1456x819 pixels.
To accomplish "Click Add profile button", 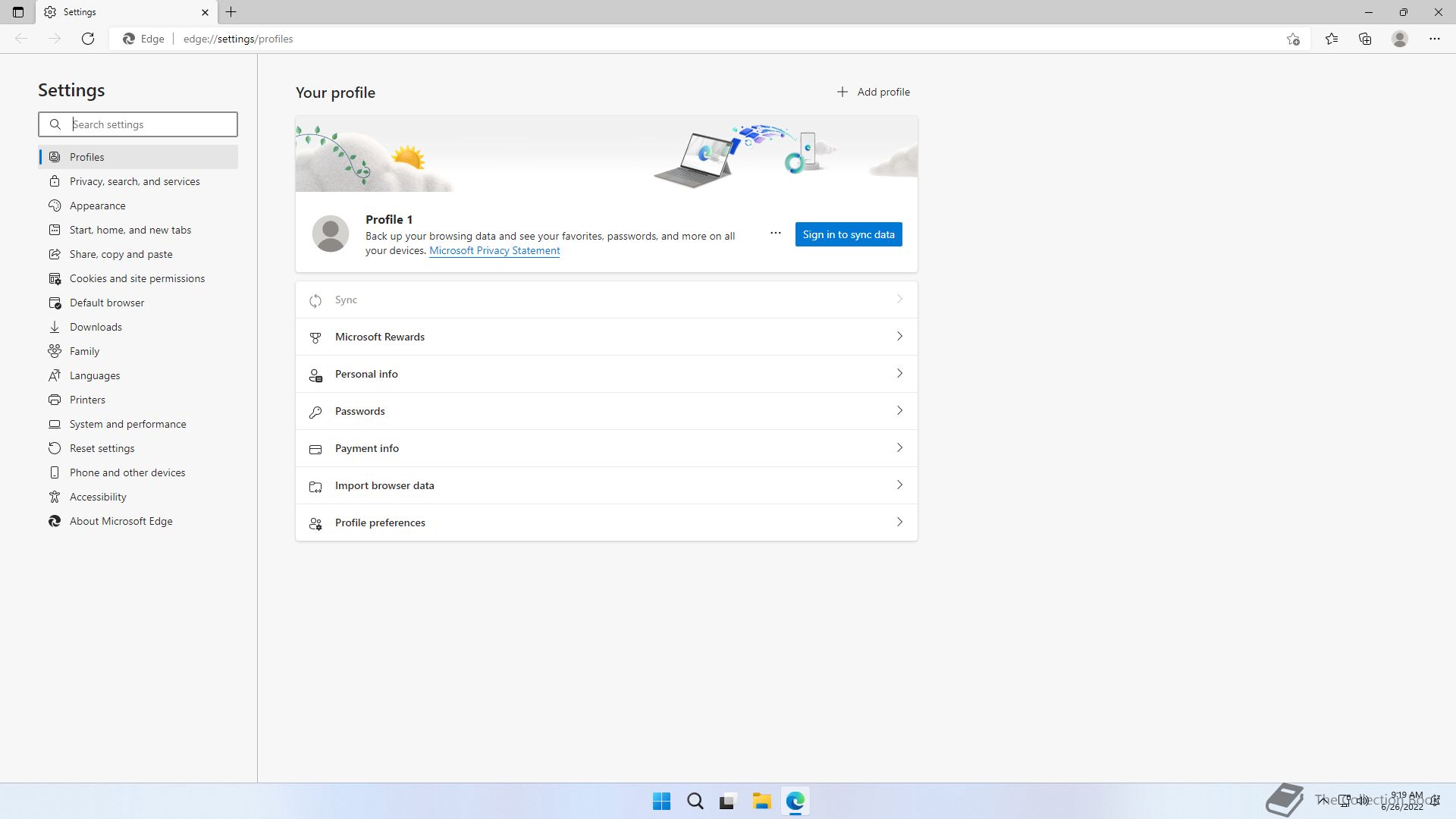I will (873, 92).
